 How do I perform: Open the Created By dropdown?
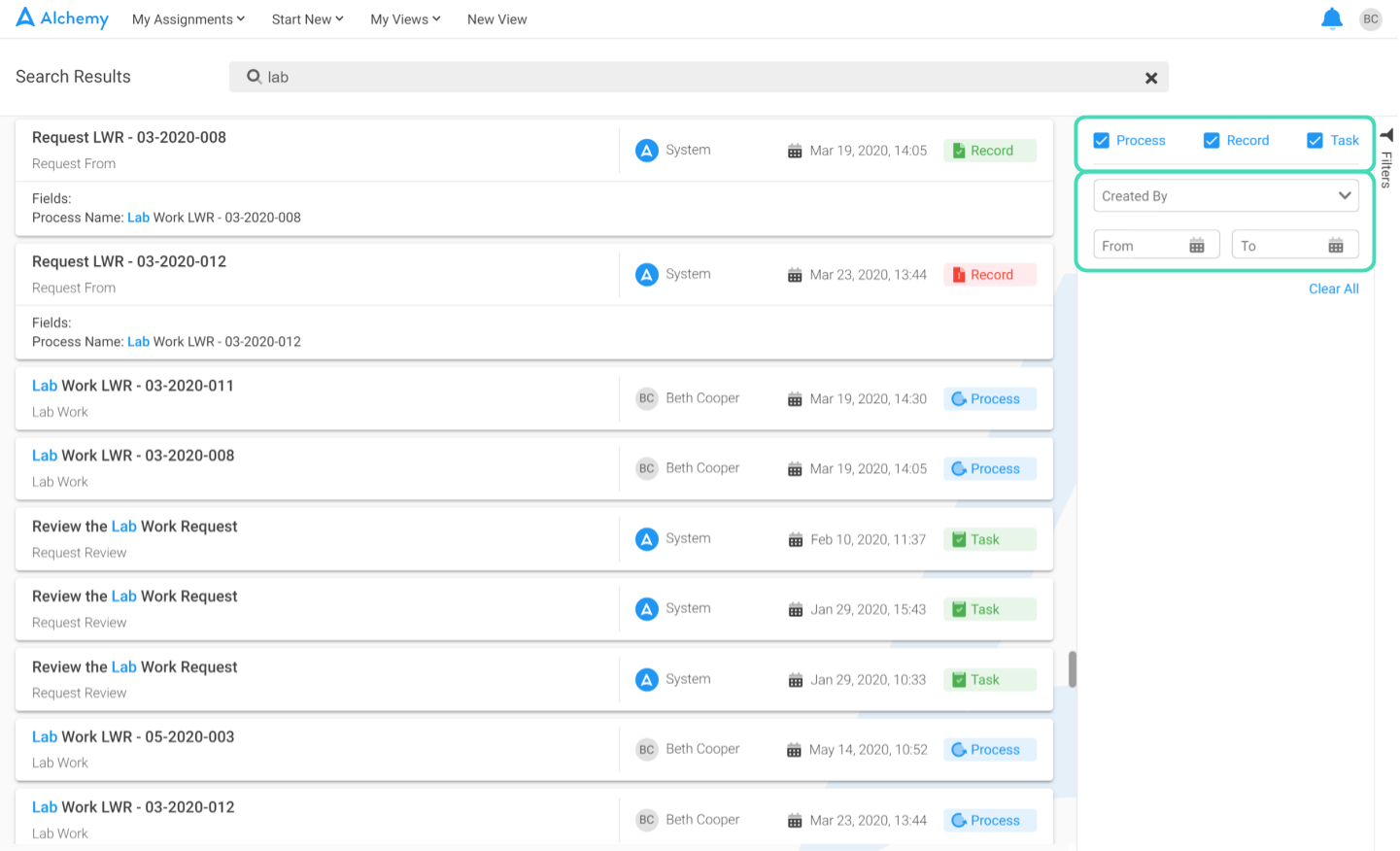click(x=1226, y=195)
